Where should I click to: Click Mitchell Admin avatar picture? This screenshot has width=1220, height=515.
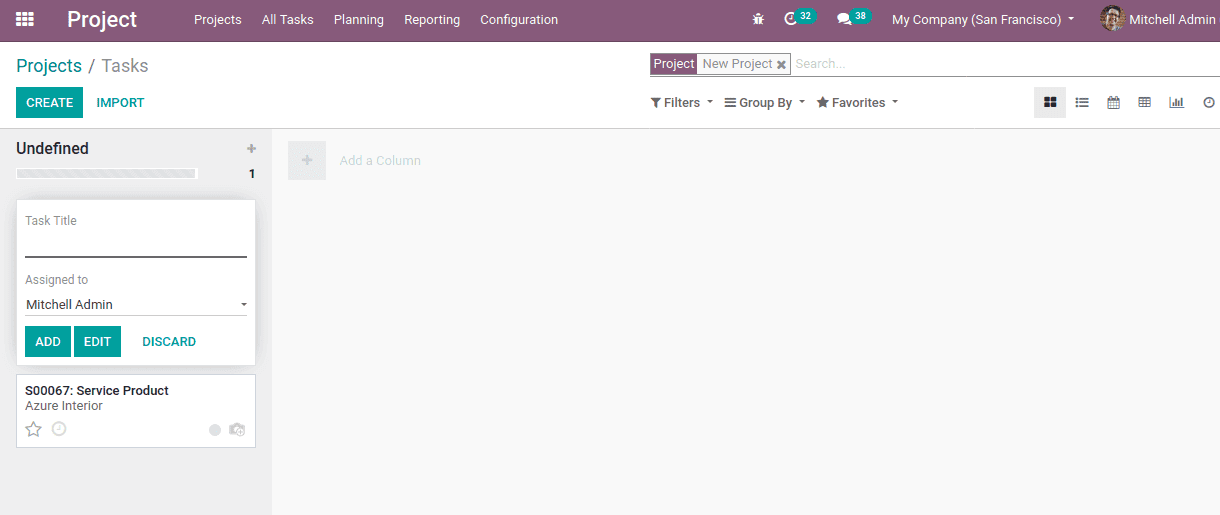coord(1112,19)
